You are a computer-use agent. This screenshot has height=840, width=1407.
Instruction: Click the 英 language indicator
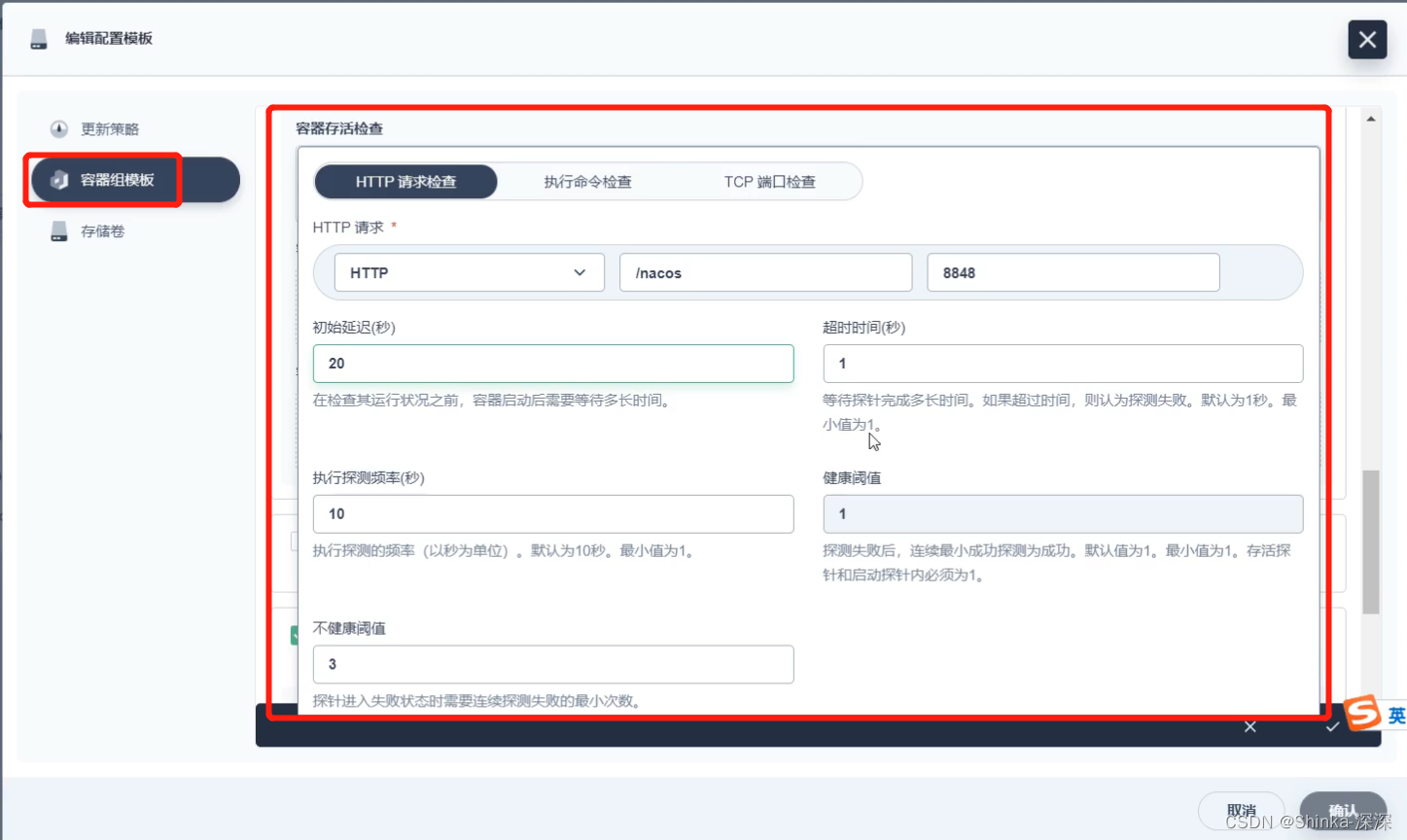click(1396, 716)
